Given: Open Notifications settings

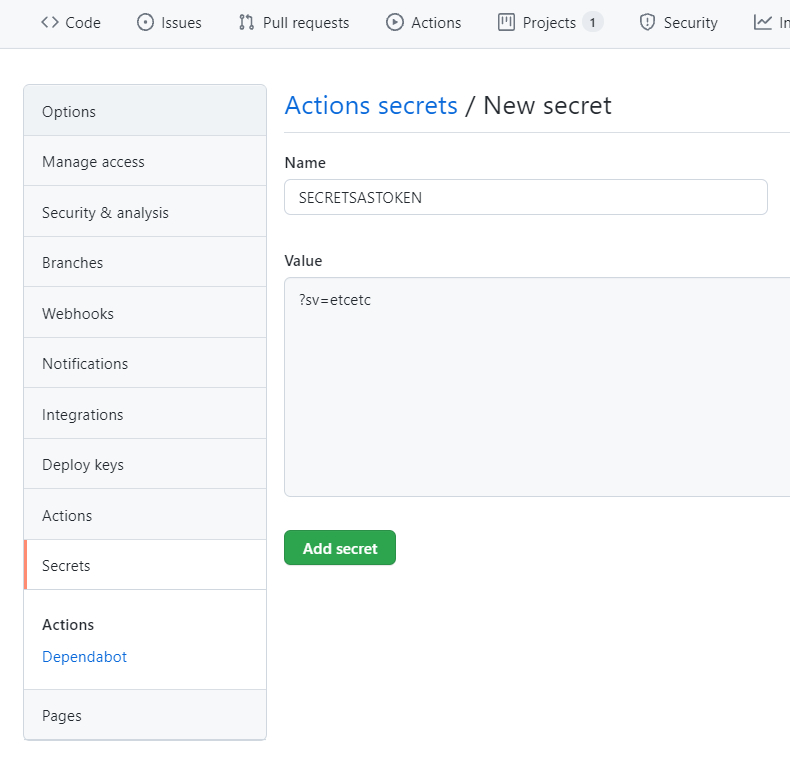Looking at the screenshot, I should tap(145, 363).
